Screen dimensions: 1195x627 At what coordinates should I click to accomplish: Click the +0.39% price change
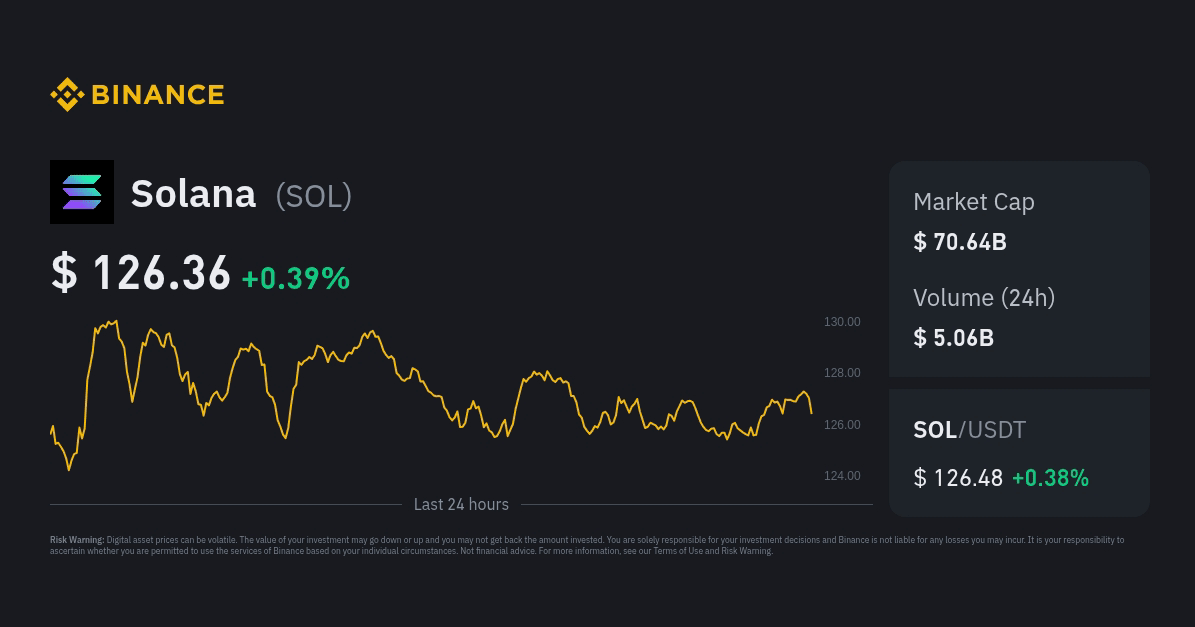296,278
